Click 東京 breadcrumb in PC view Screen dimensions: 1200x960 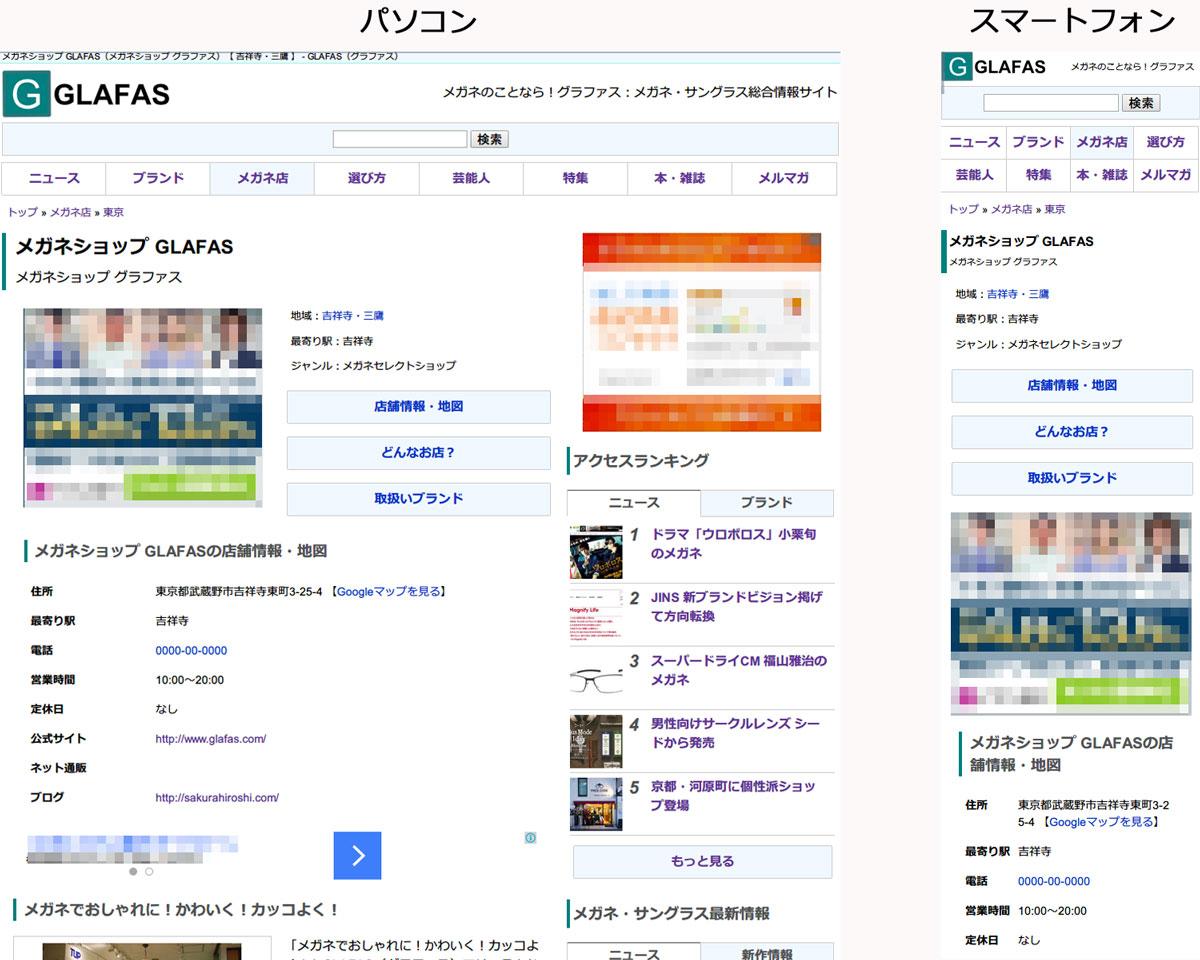113,212
